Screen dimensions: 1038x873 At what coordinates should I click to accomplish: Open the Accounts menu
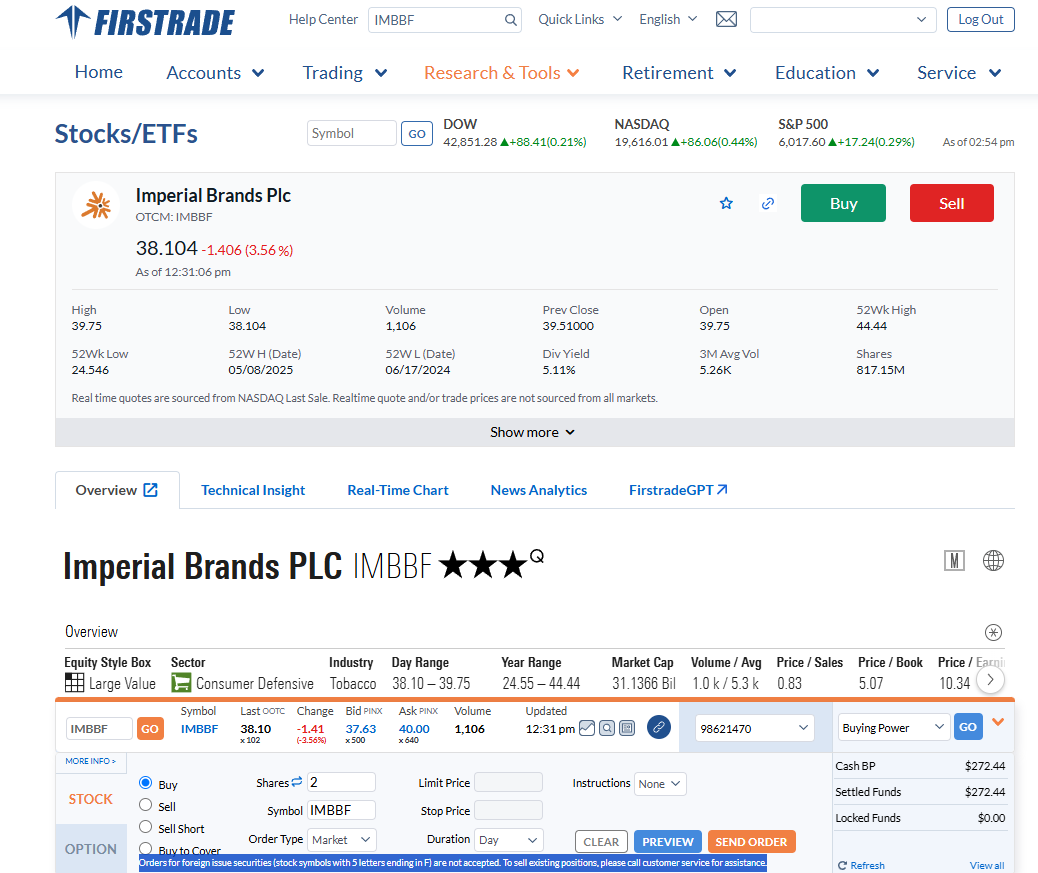(x=215, y=73)
